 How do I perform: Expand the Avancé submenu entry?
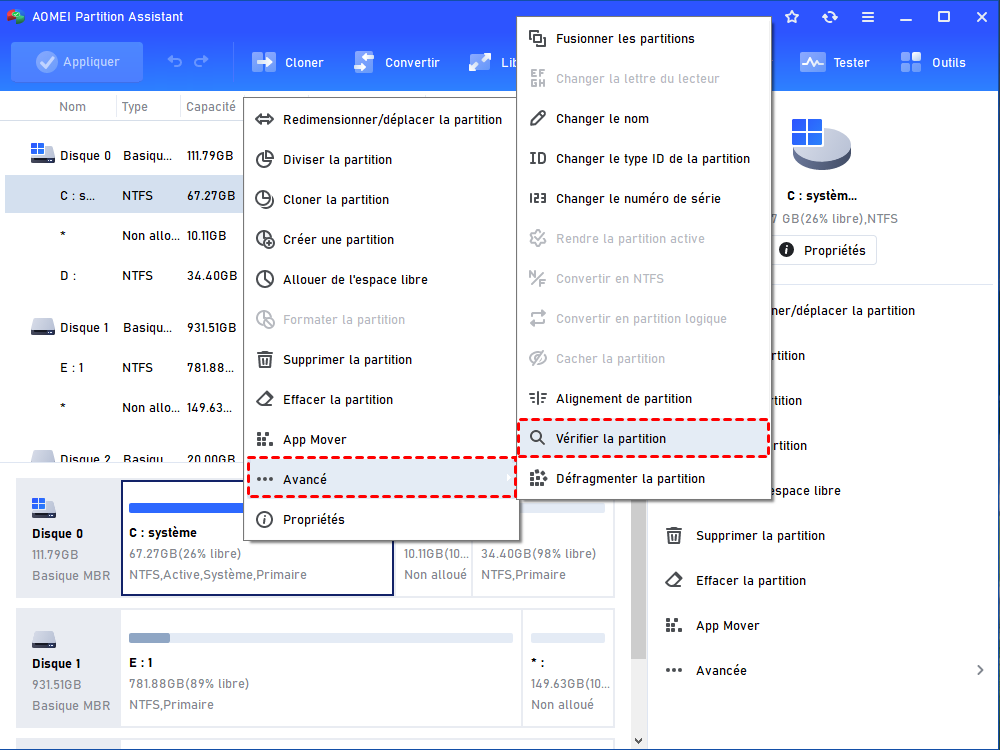tap(381, 479)
